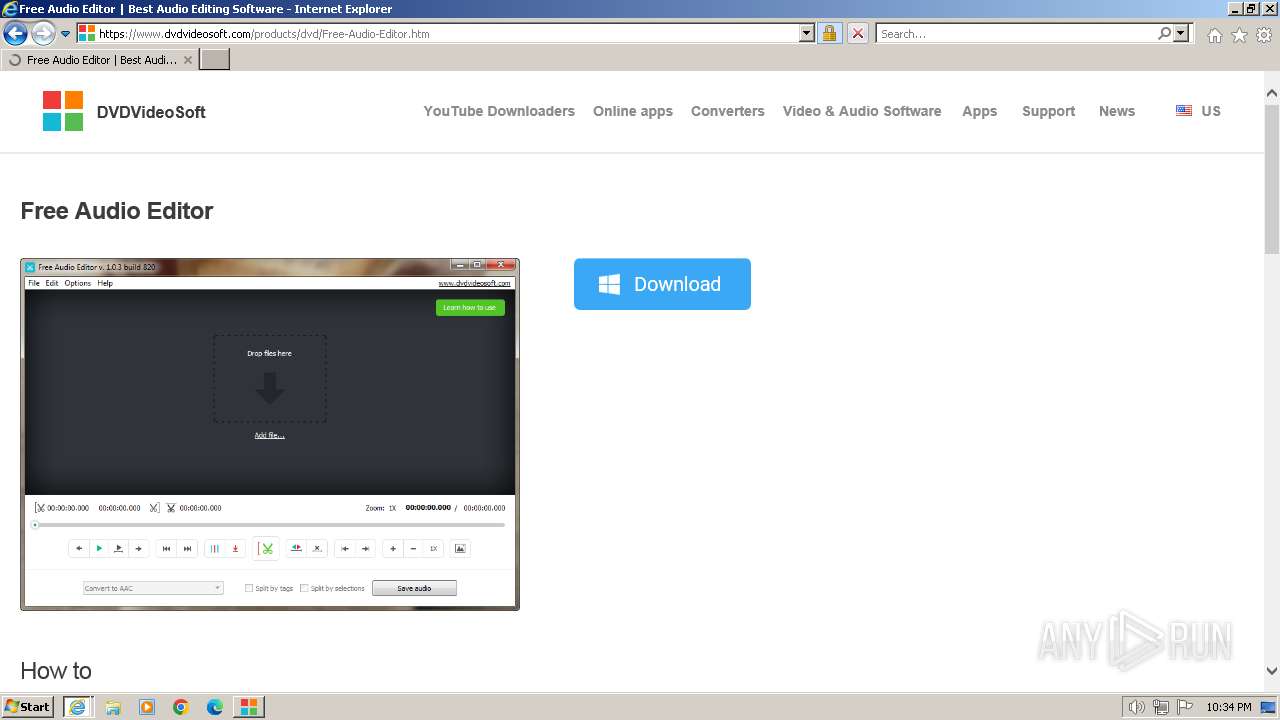The width and height of the screenshot is (1280, 720).
Task: Click the Action Center flag tray icon
Action: click(1185, 707)
